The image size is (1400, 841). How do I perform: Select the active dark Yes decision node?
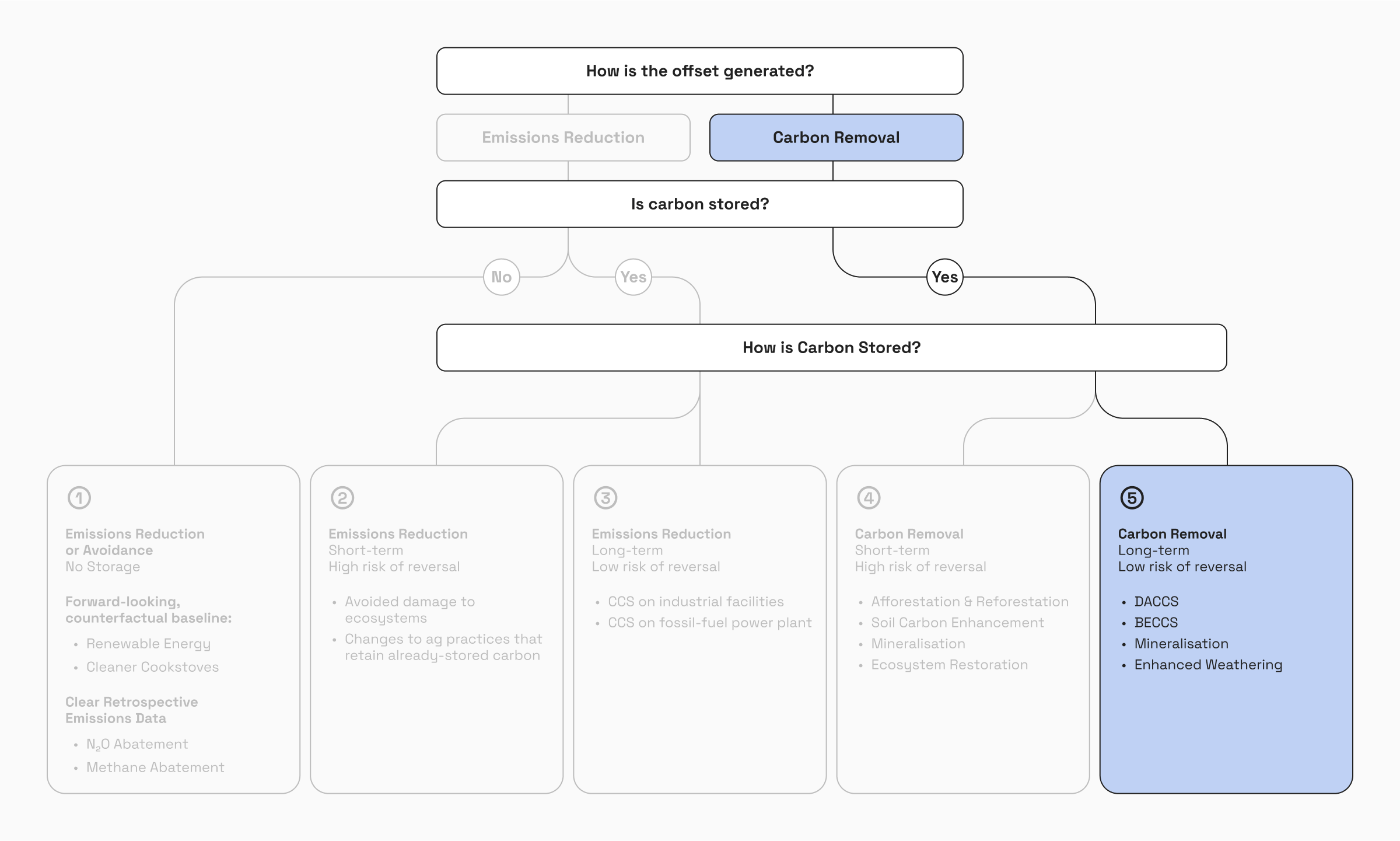coord(945,277)
